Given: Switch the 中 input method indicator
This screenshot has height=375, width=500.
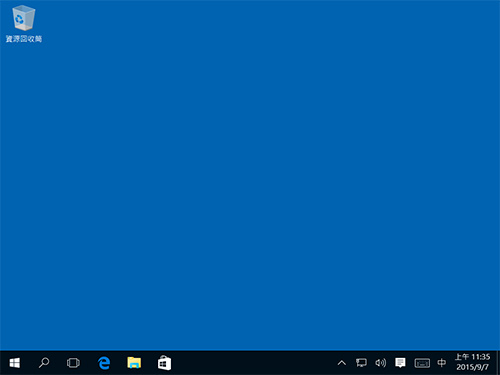Looking at the screenshot, I should coord(442,363).
